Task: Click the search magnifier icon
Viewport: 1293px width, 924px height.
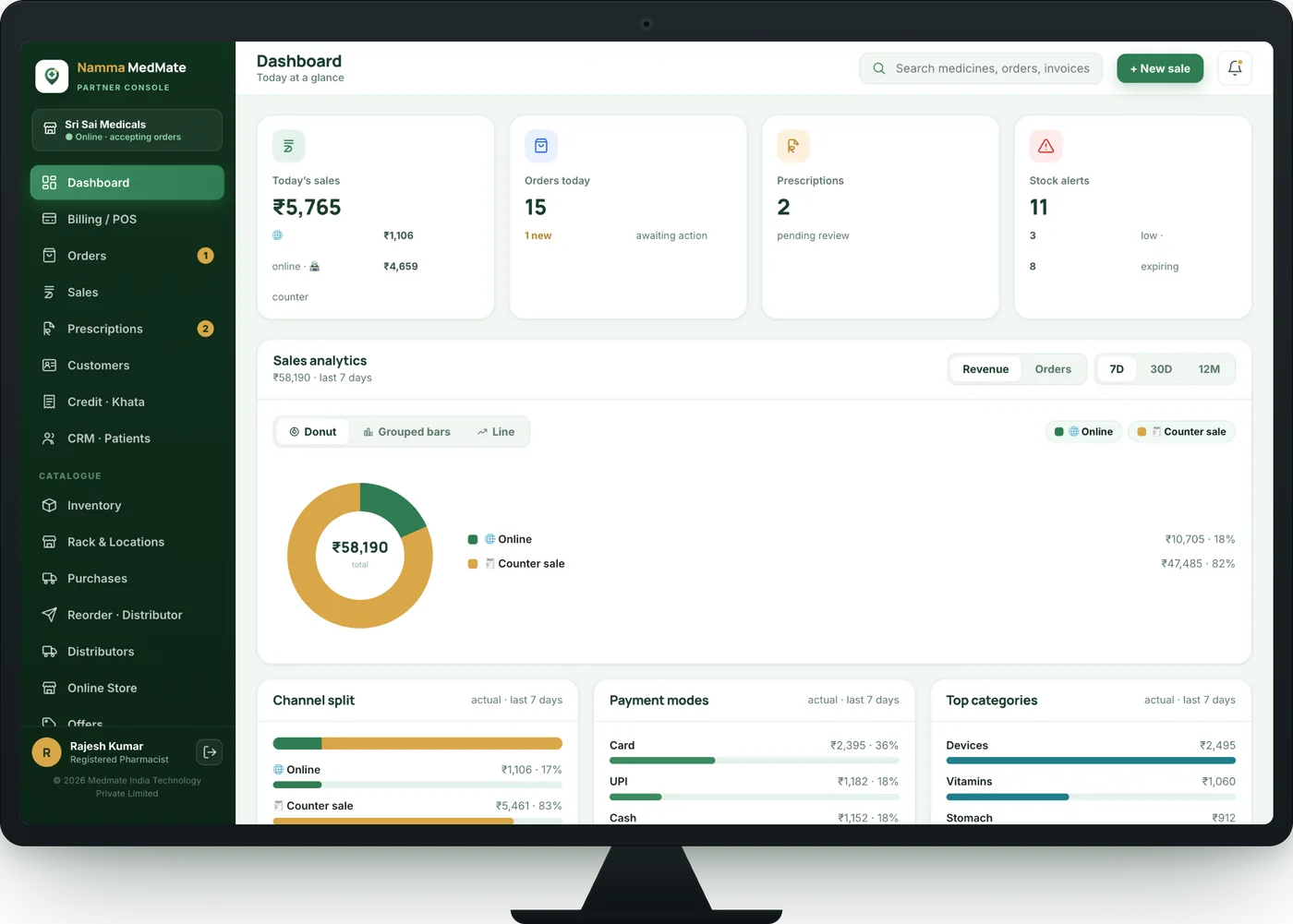Action: coord(879,68)
